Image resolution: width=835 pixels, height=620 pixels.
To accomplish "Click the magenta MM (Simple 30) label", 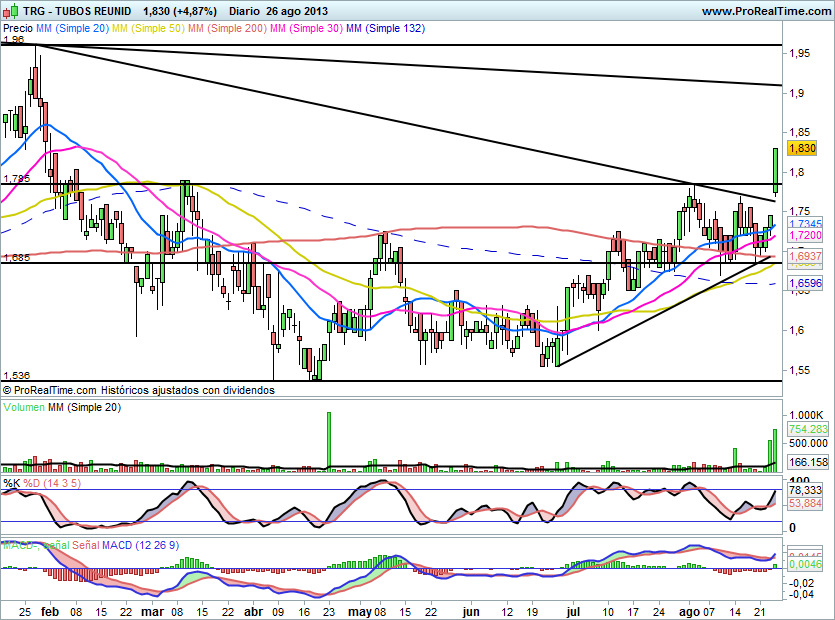I will pyautogui.click(x=306, y=29).
